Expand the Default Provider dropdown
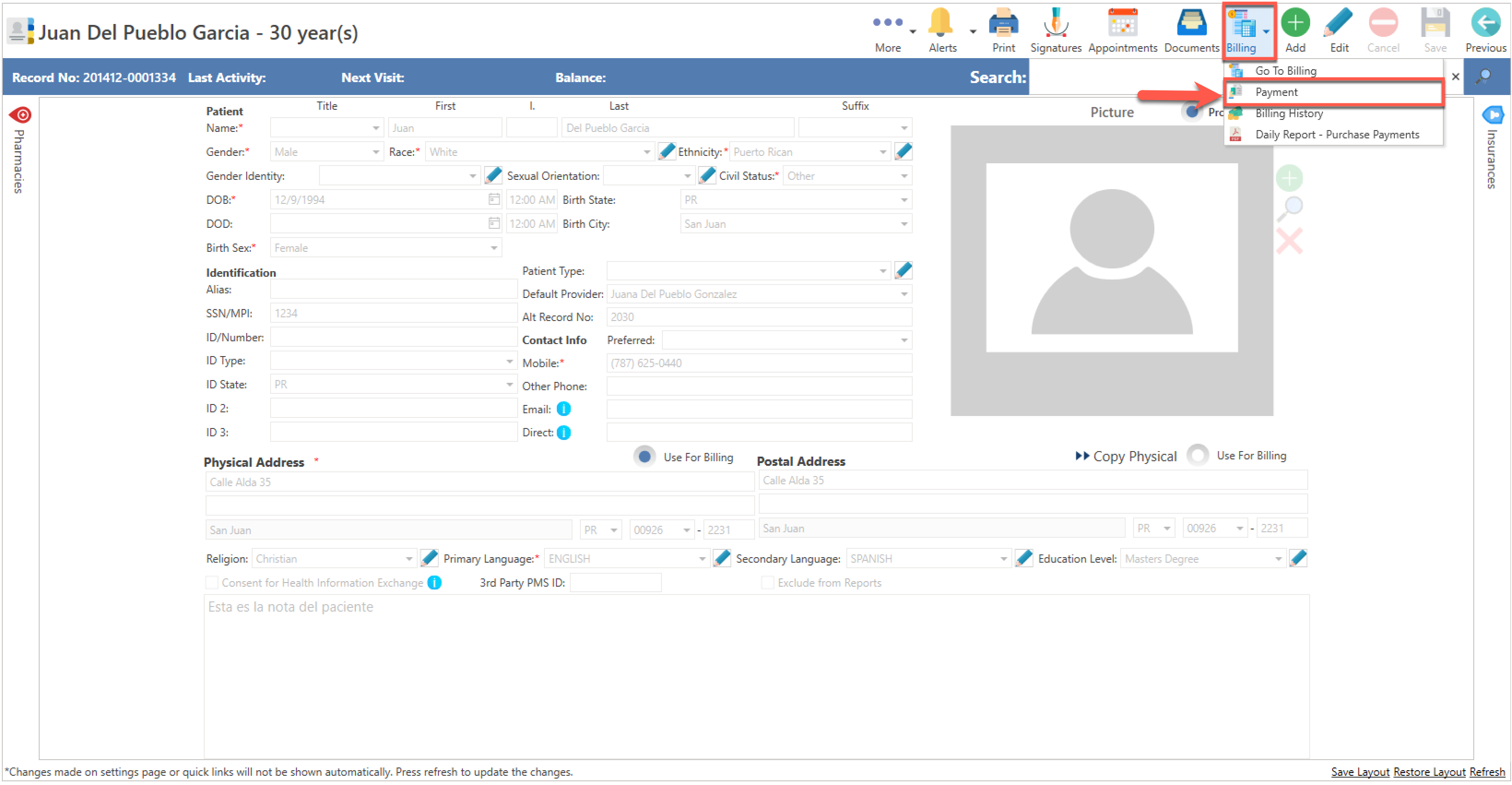 click(904, 294)
